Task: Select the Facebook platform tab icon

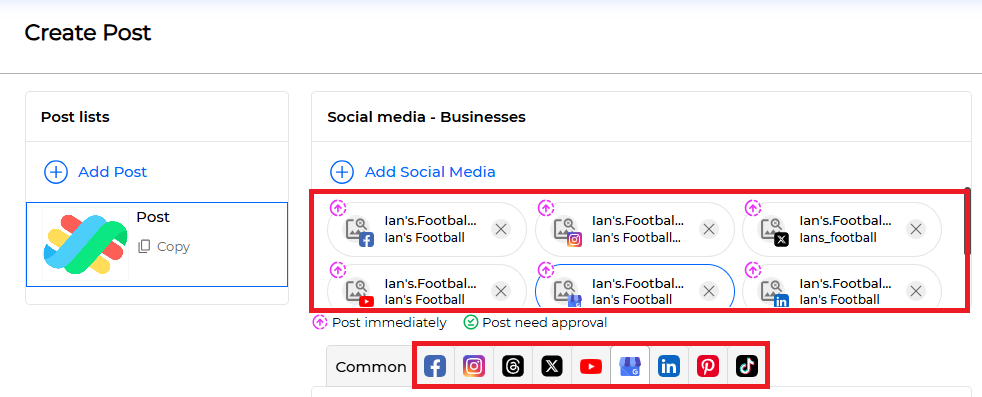Action: coord(435,366)
